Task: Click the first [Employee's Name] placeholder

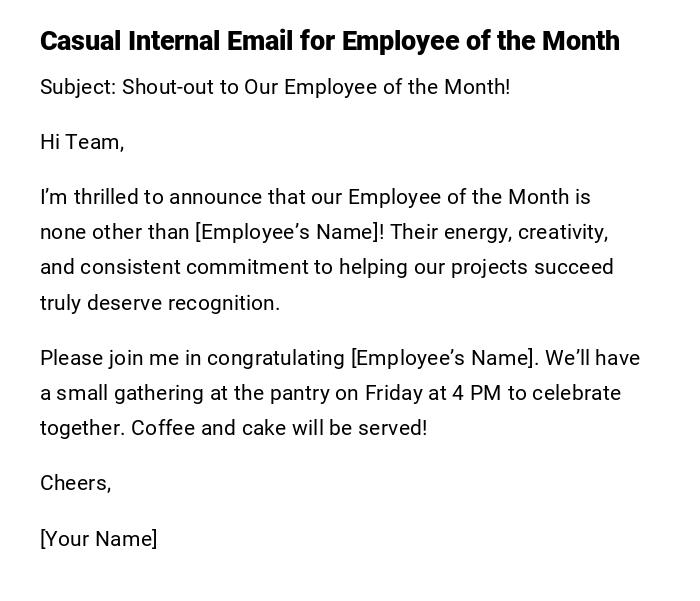Action: pyautogui.click(x=289, y=232)
